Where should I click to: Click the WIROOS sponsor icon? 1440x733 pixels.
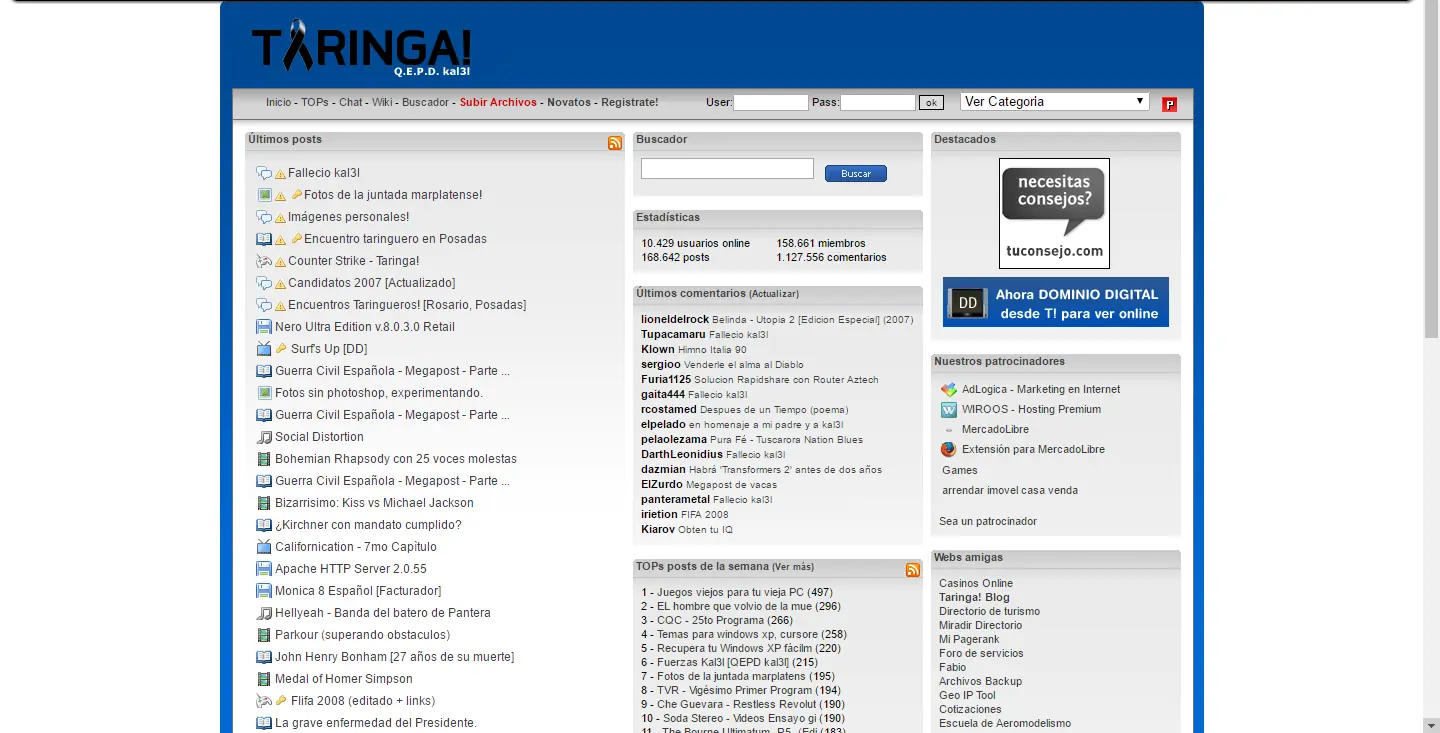tap(949, 410)
